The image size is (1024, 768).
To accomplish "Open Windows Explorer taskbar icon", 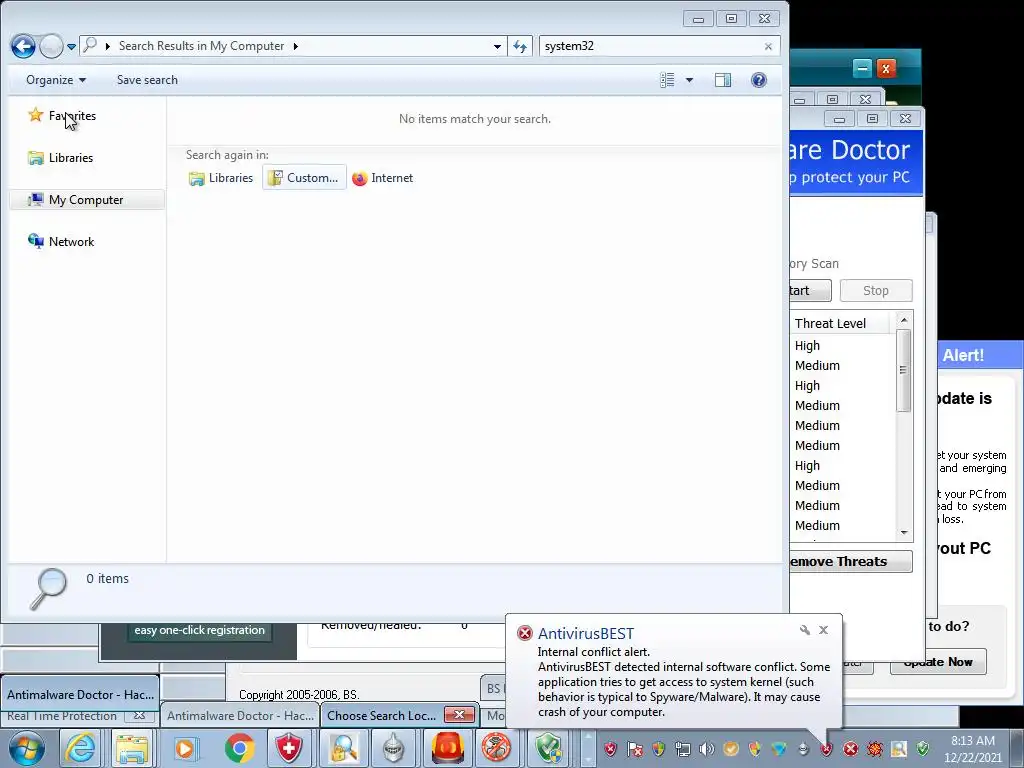I will pyautogui.click(x=133, y=748).
